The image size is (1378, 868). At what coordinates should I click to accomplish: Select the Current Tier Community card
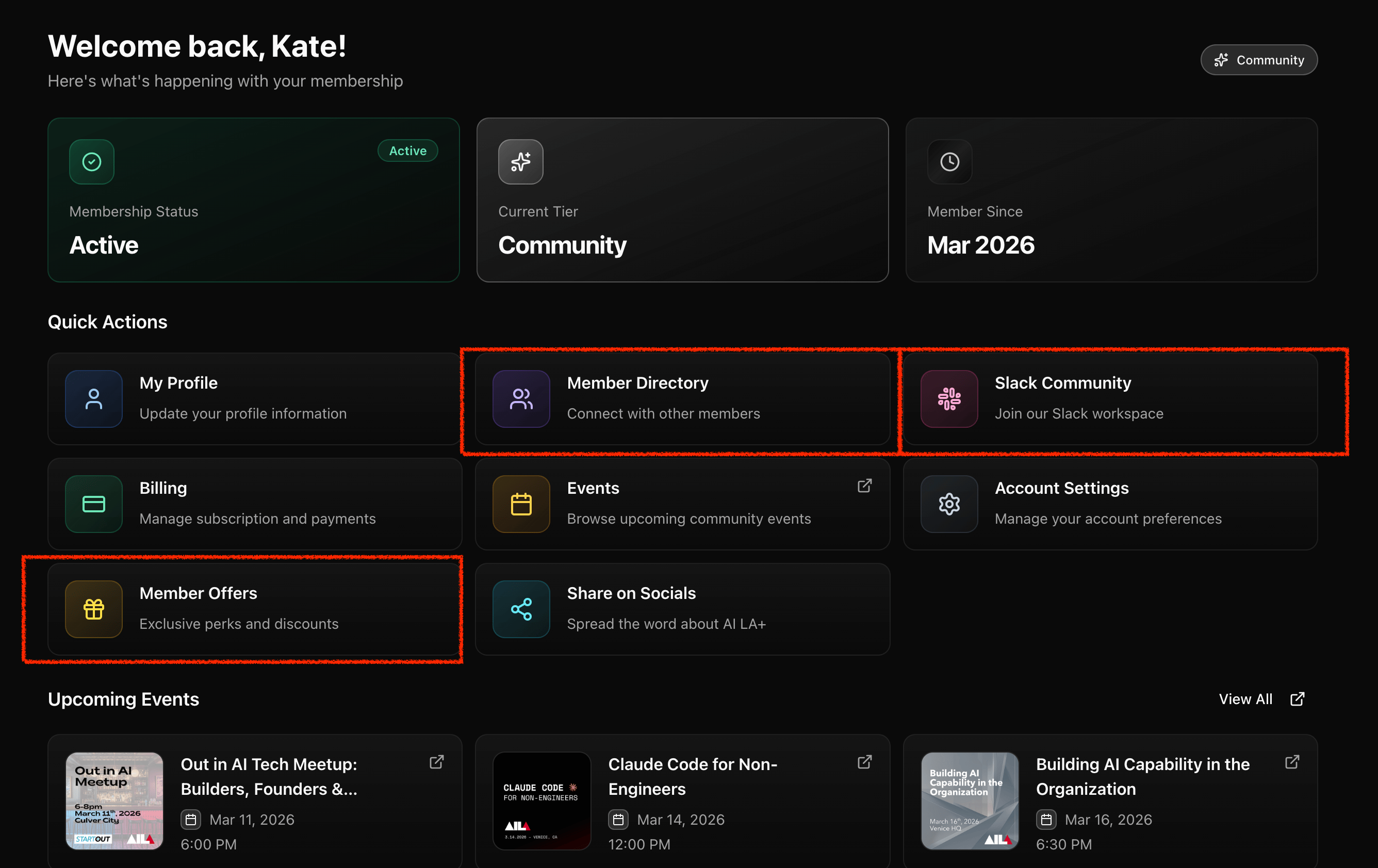(682, 199)
